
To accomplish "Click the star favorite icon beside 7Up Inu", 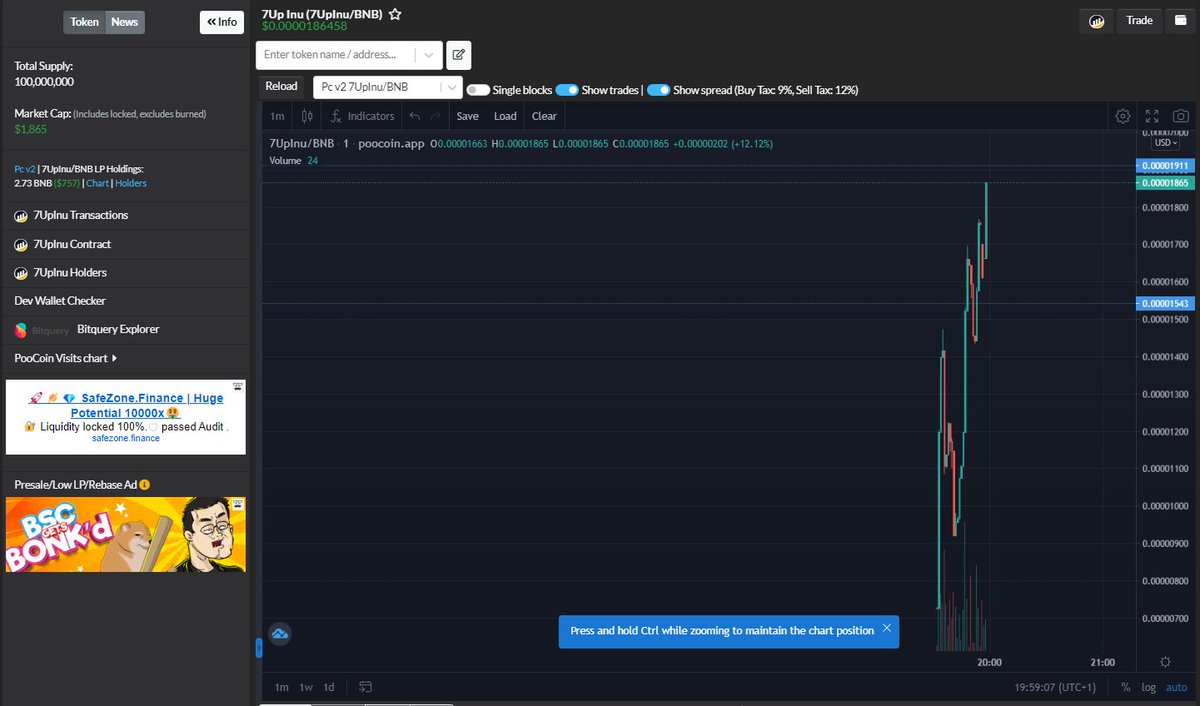I will click(395, 15).
